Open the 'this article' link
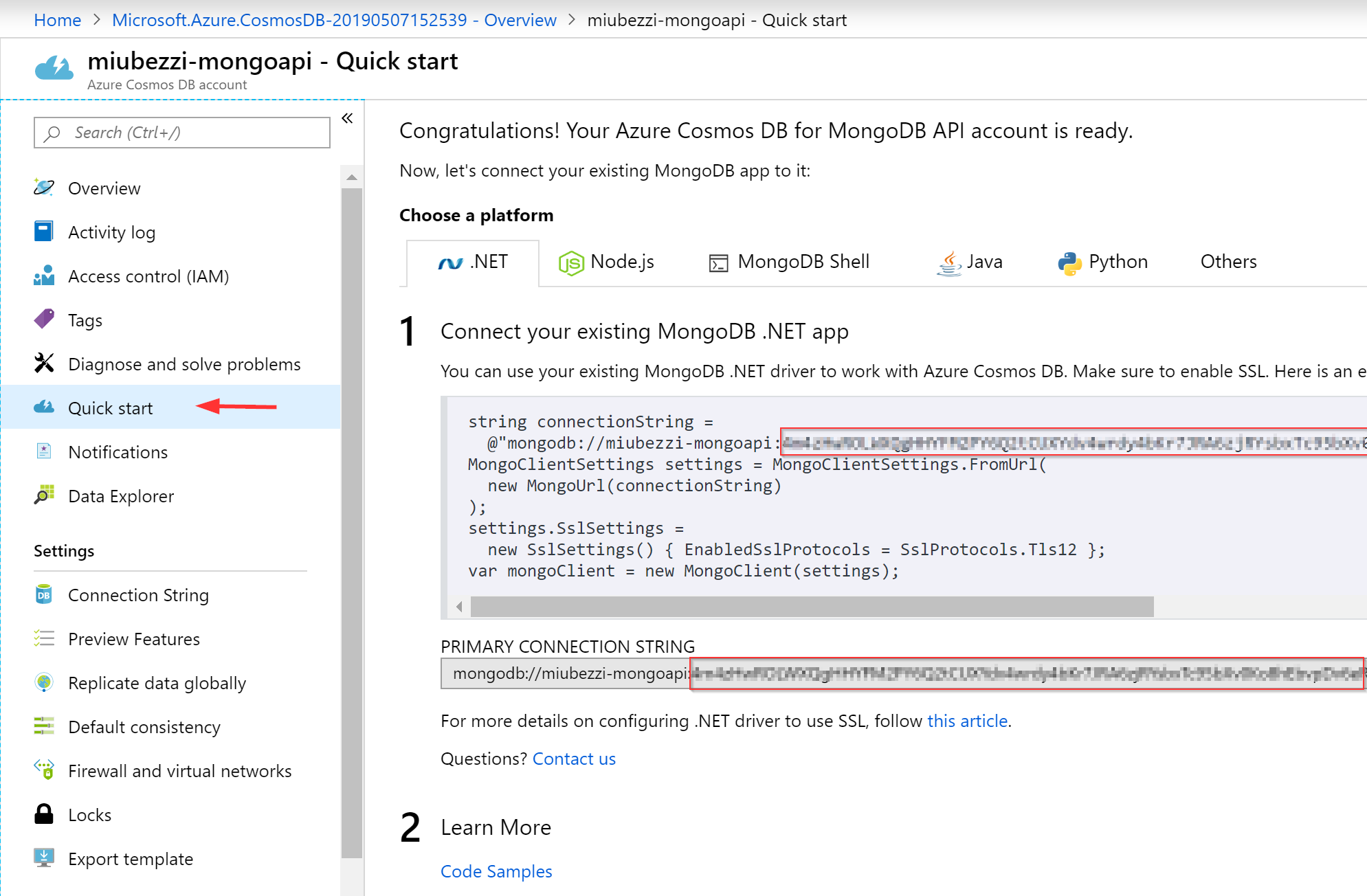This screenshot has height=896, width=1367. pyautogui.click(x=967, y=721)
